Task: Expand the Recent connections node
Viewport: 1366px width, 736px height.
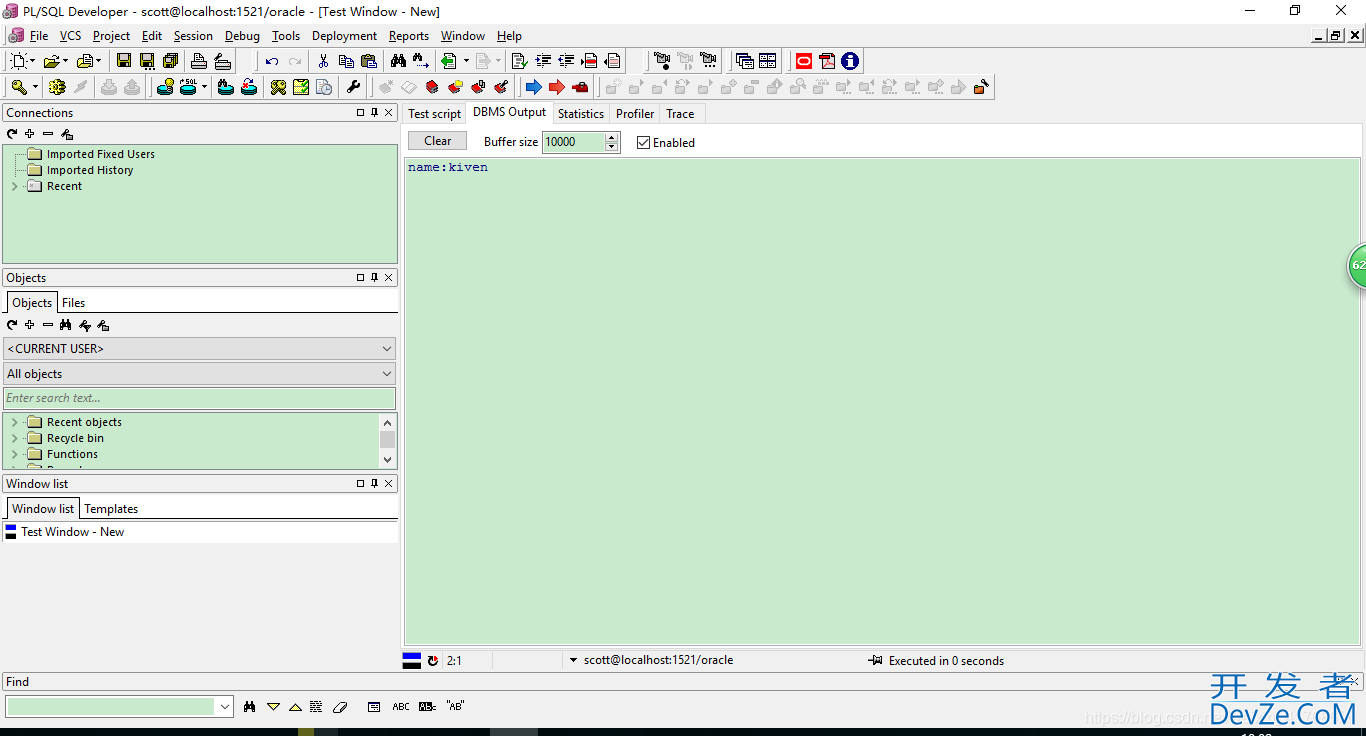Action: [14, 187]
